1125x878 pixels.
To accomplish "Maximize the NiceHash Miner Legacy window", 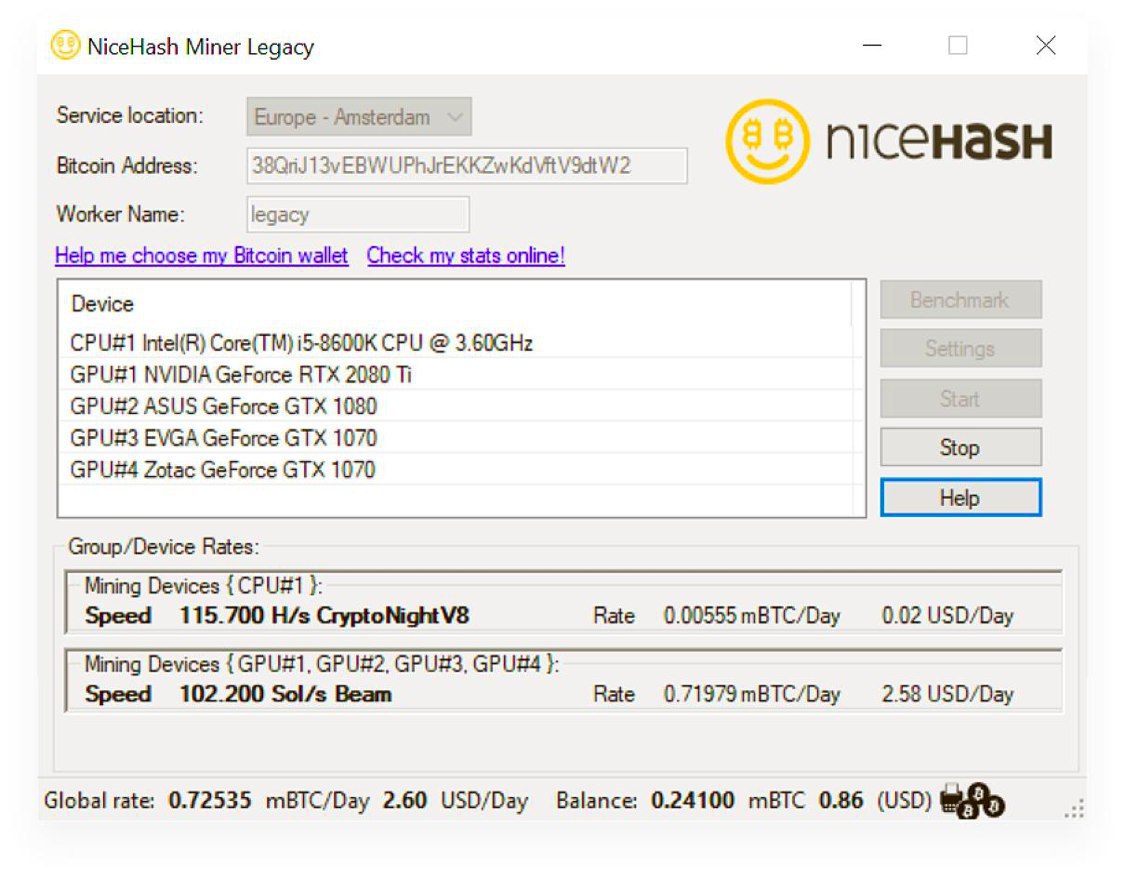I will tap(958, 45).
